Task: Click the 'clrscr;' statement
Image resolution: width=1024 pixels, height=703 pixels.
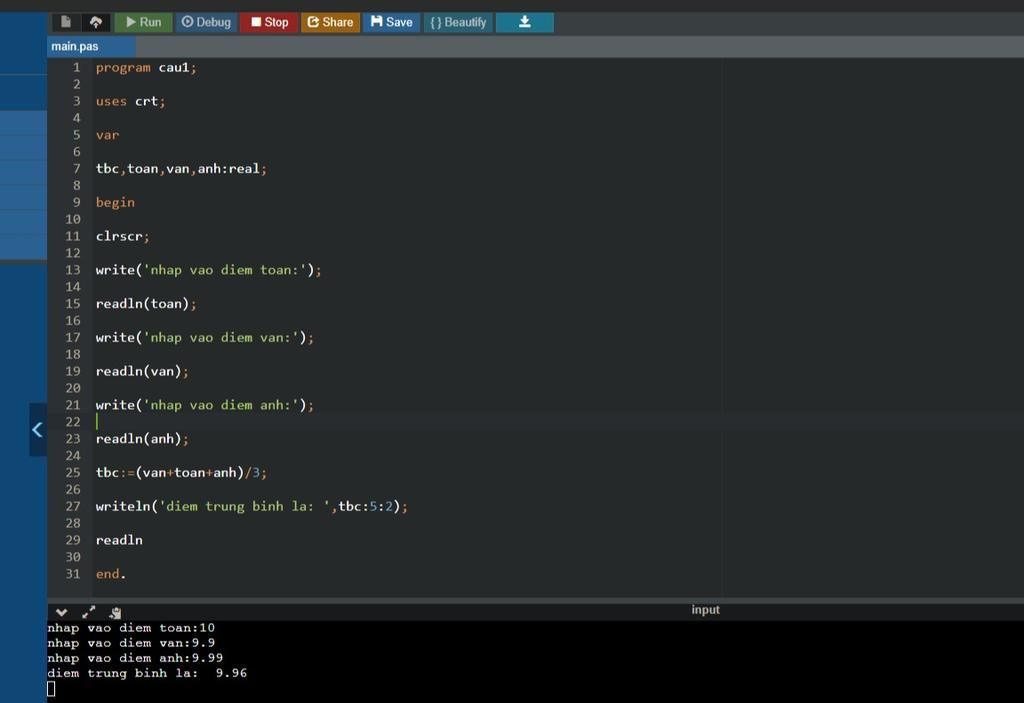Action: (x=123, y=237)
